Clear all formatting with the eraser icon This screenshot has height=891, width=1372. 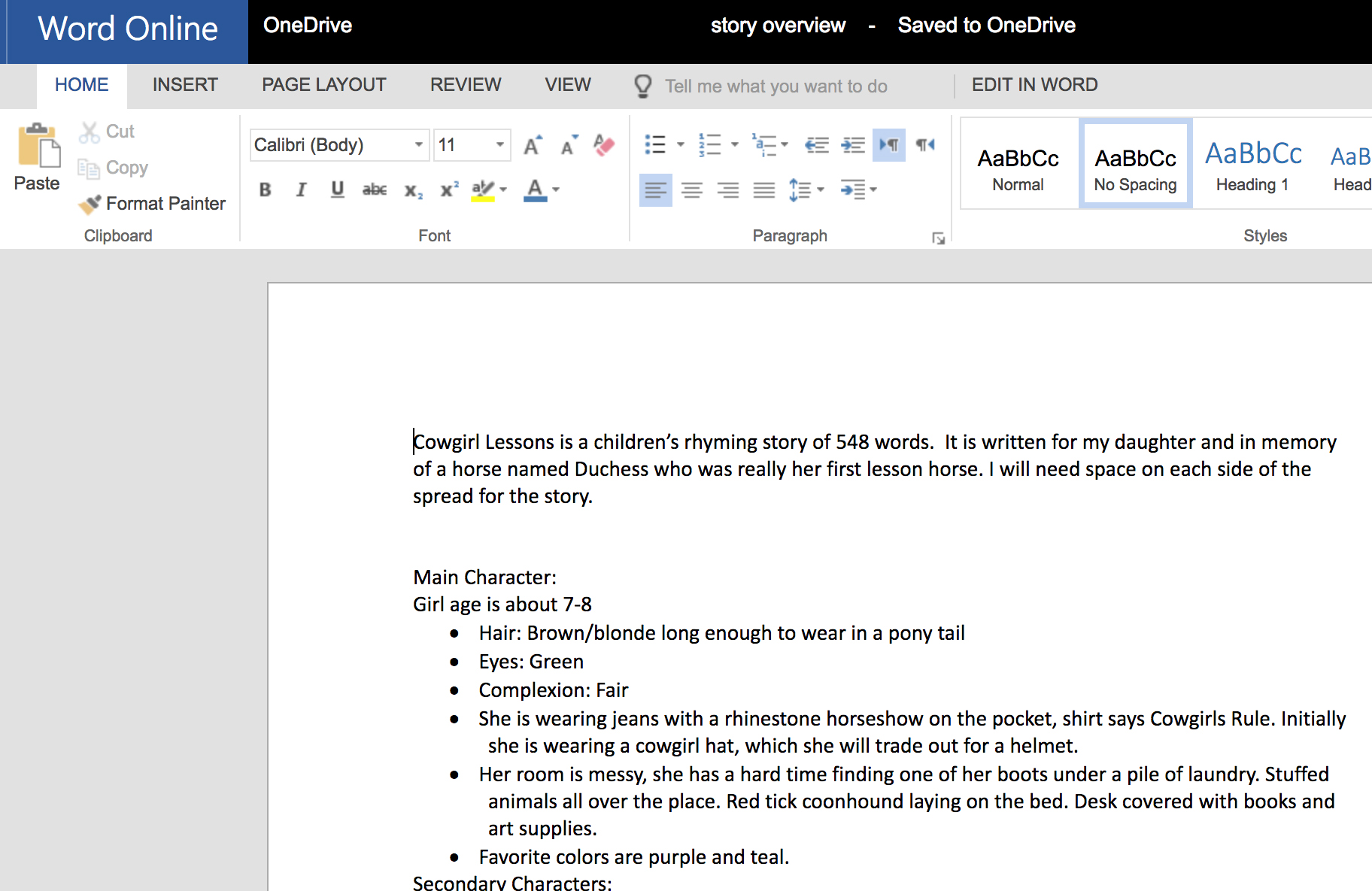point(604,145)
